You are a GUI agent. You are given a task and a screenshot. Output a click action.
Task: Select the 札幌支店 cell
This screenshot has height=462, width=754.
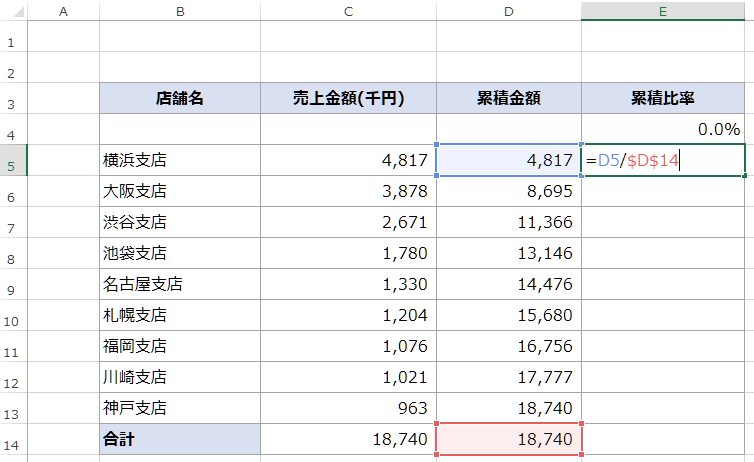pyautogui.click(x=180, y=315)
